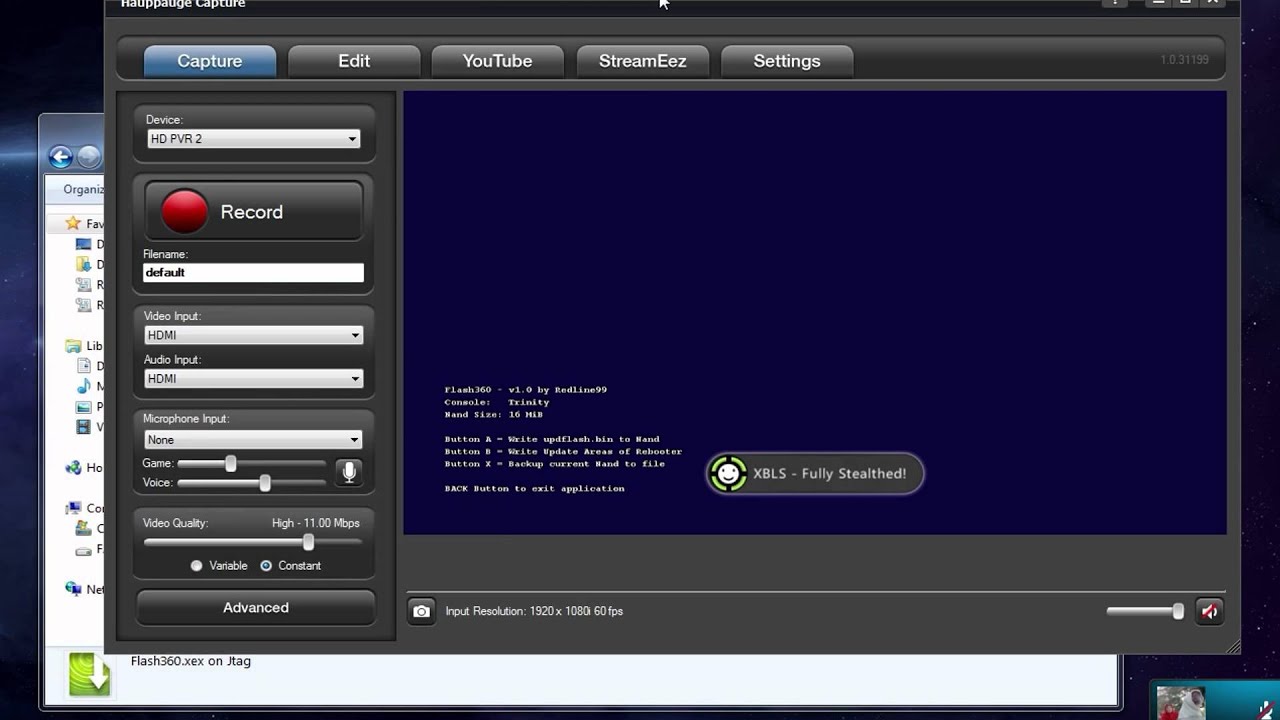This screenshot has height=720, width=1280.
Task: Open the Audio Input HDMI dropdown
Action: [x=253, y=378]
